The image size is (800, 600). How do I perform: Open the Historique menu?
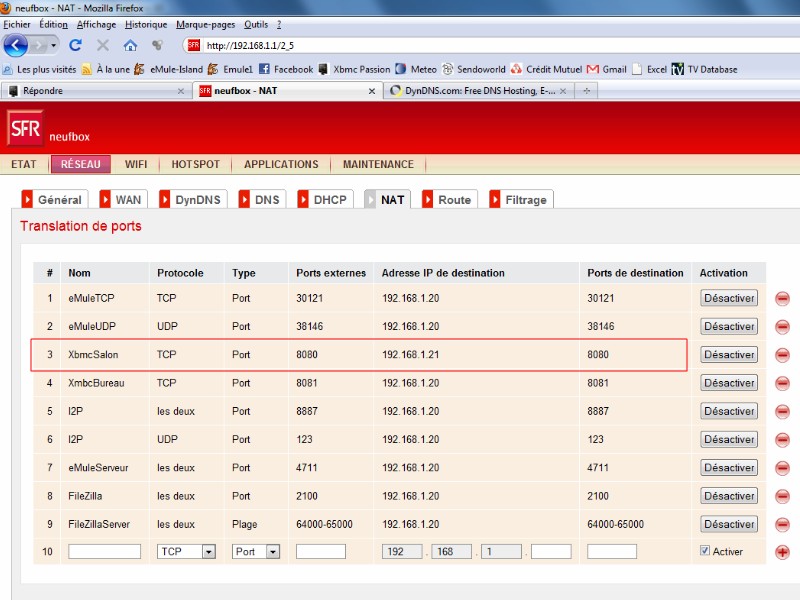(x=146, y=24)
